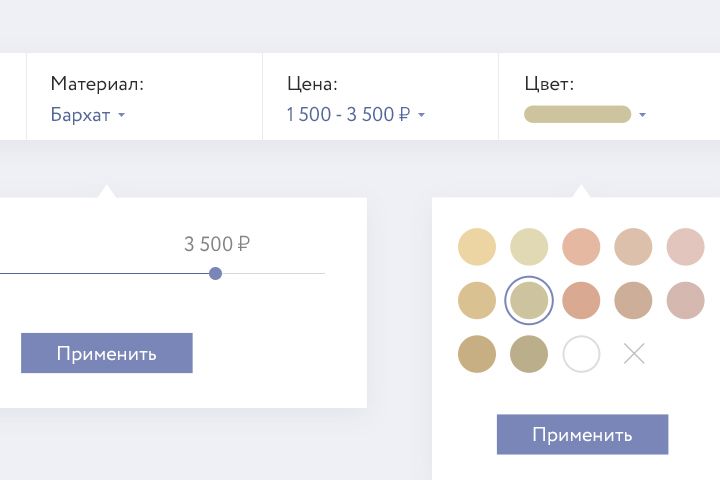Viewport: 720px width, 480px height.
Task: Open the Цвет dropdown arrow
Action: click(x=642, y=115)
